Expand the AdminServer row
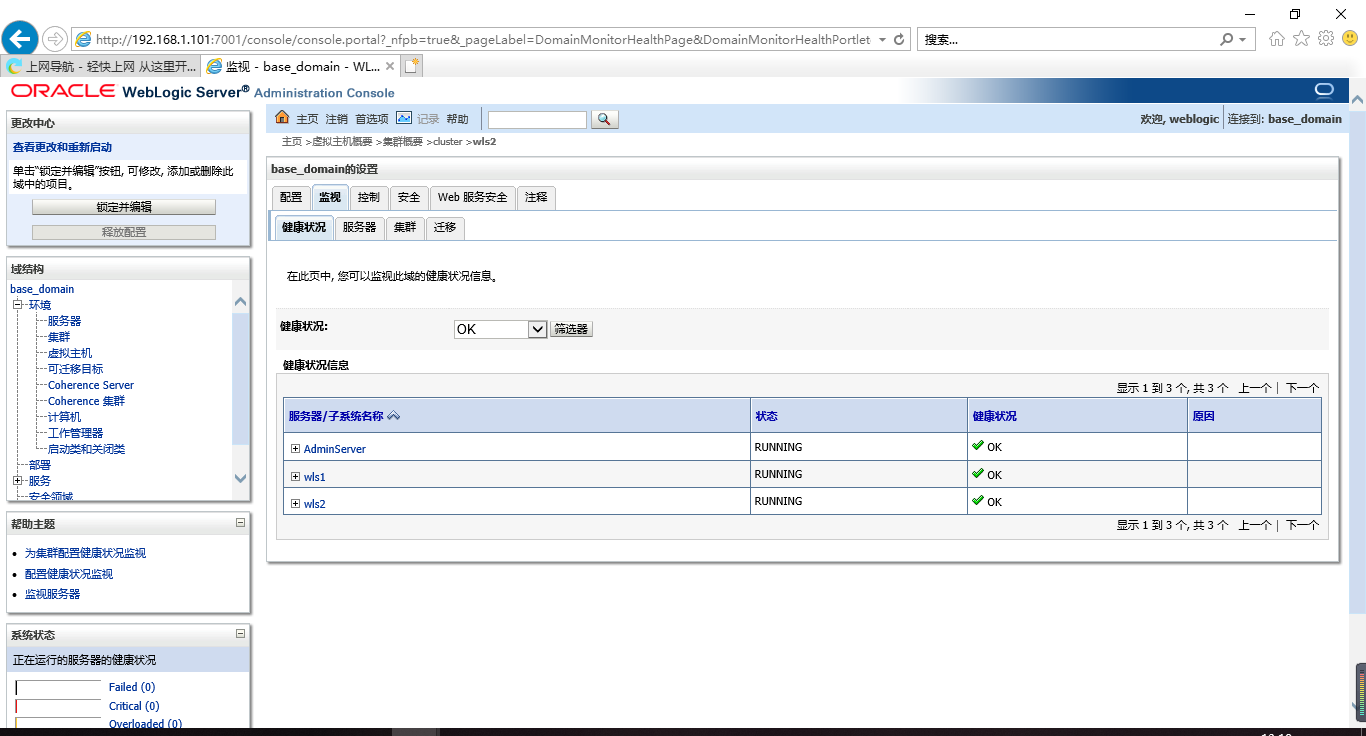This screenshot has width=1366, height=736. click(295, 448)
